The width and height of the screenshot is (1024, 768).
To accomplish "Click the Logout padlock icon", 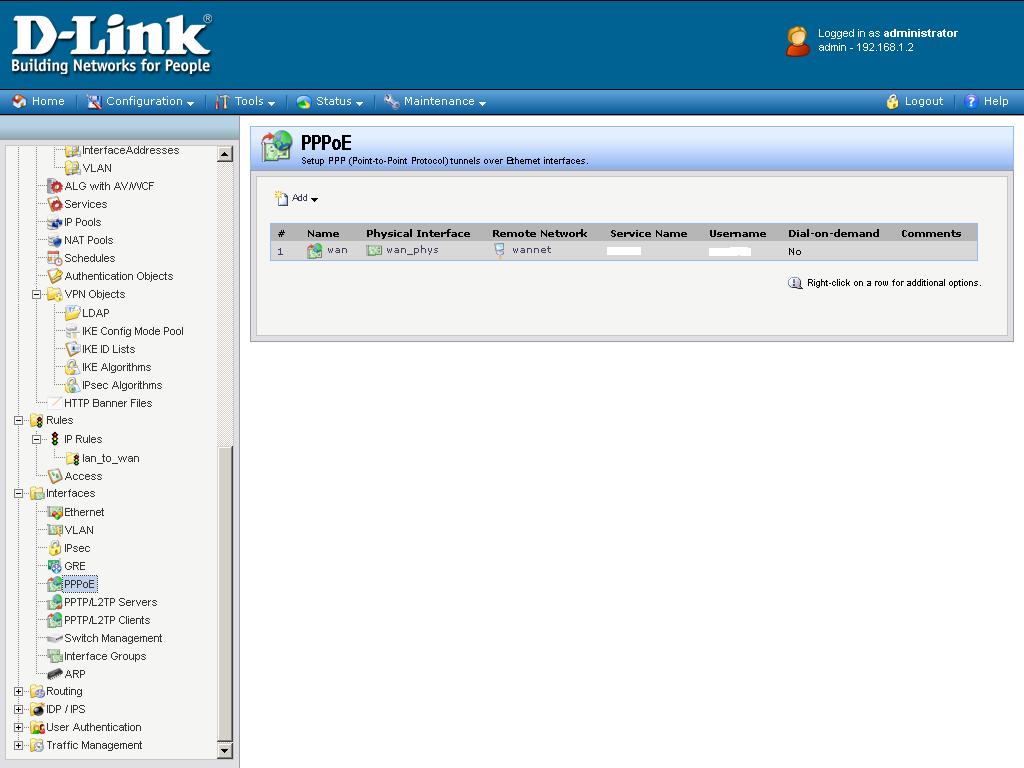I will coord(892,101).
